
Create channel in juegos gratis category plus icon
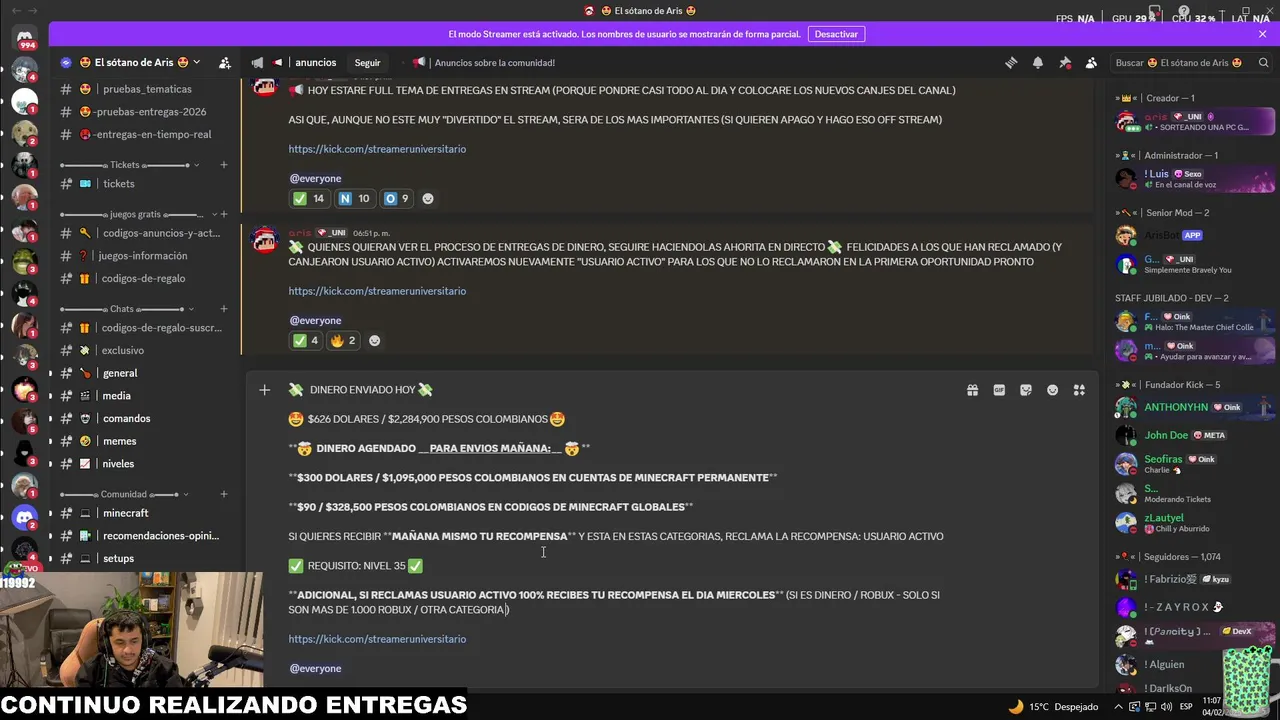pos(224,214)
